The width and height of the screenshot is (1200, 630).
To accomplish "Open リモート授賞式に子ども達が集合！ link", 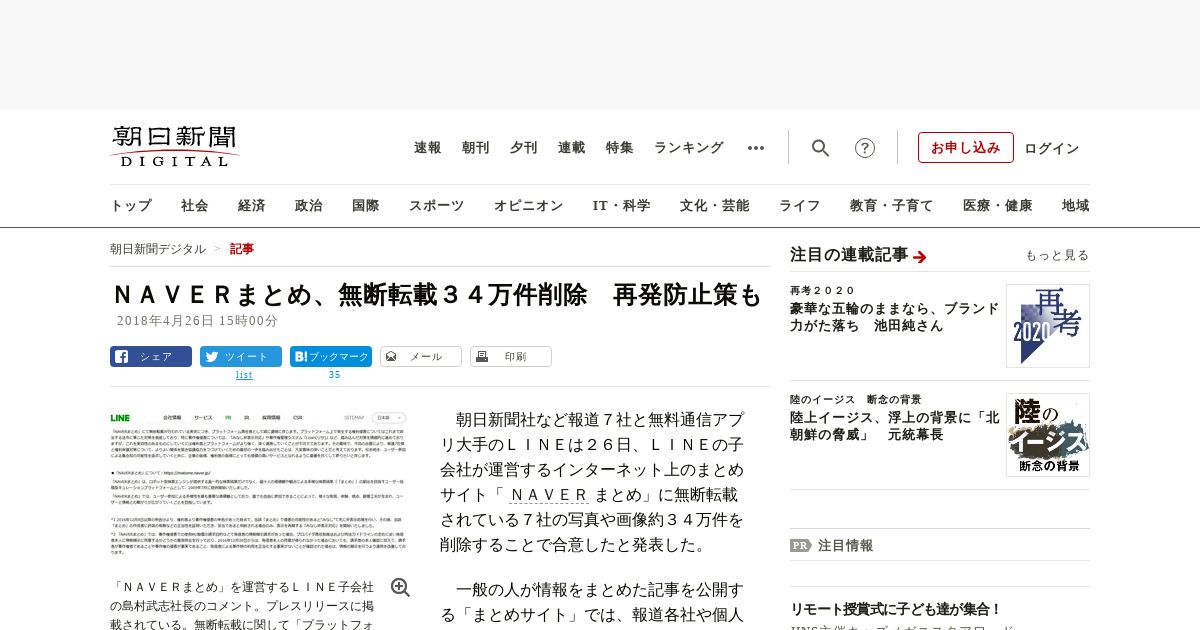I will tap(896, 609).
